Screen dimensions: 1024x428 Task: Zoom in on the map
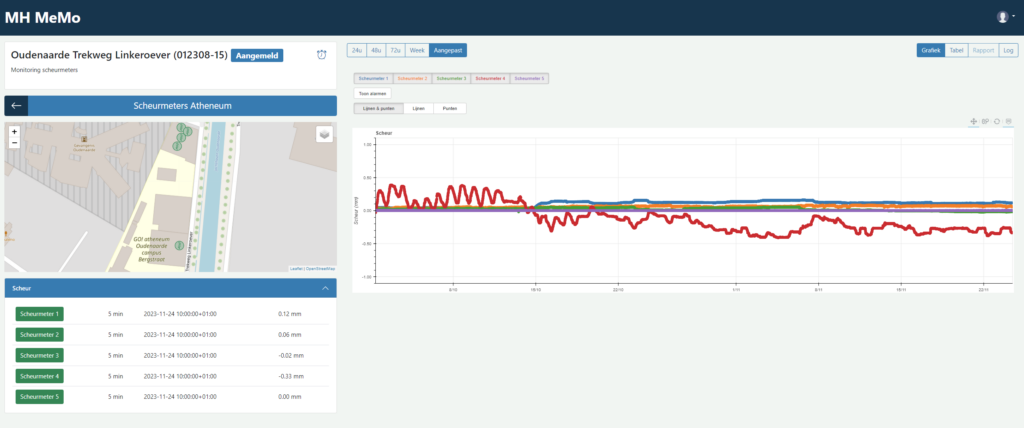14,131
